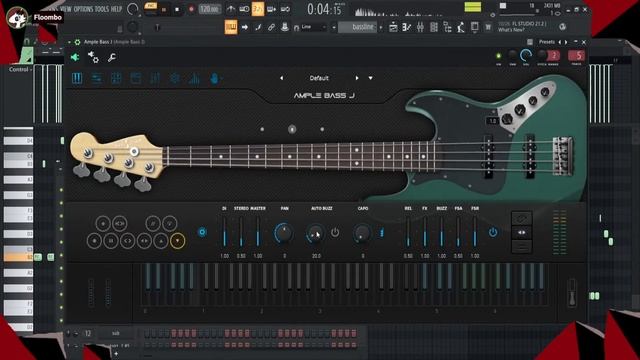The image size is (640, 360).
Task: Click the blue VOL knob in plugin wrapper
Action: [526, 55]
